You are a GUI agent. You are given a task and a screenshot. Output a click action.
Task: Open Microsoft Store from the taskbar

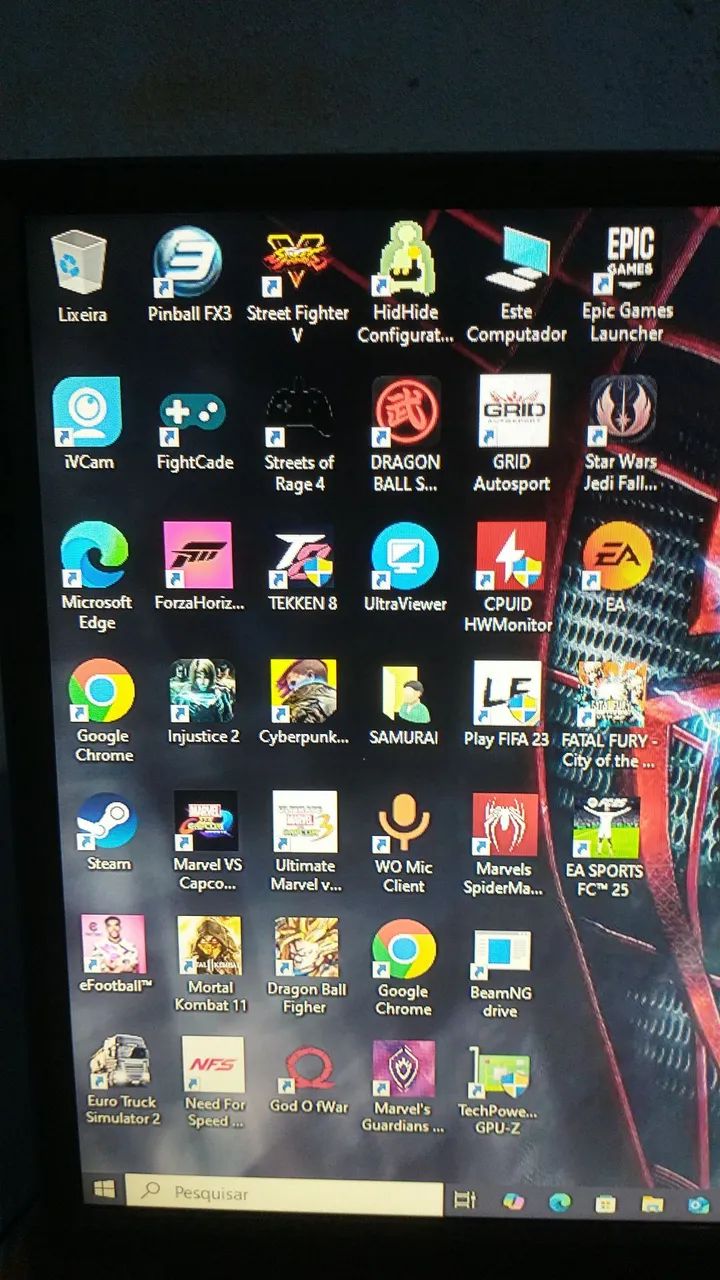(605, 1203)
